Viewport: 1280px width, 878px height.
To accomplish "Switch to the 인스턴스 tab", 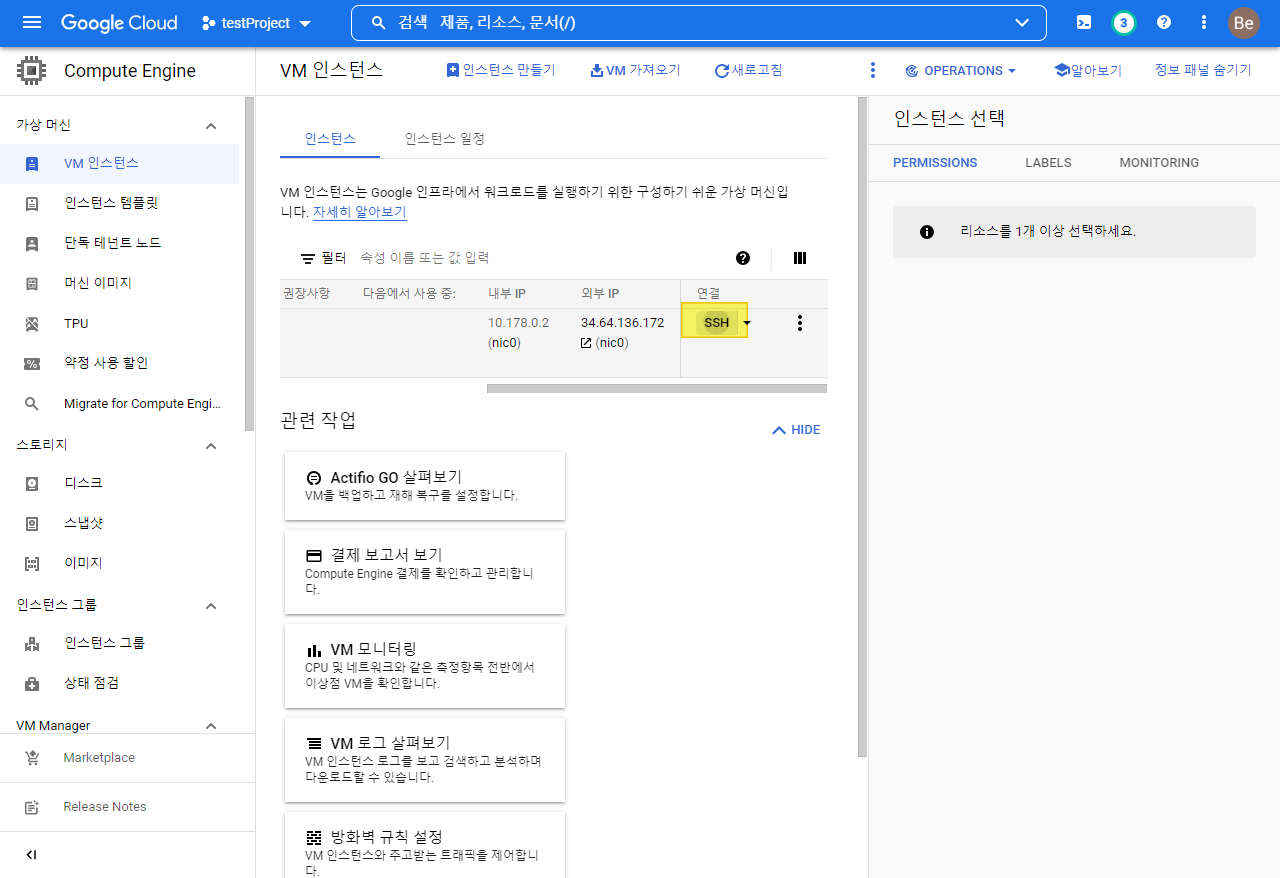I will pyautogui.click(x=330, y=139).
